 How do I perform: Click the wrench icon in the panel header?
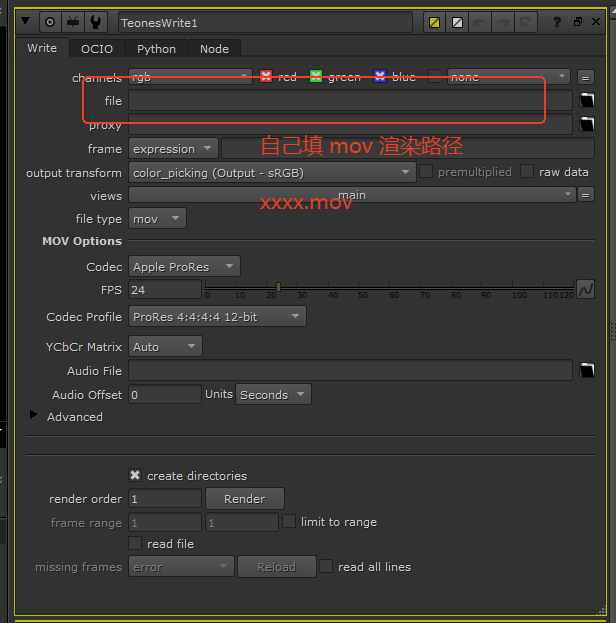pos(96,21)
